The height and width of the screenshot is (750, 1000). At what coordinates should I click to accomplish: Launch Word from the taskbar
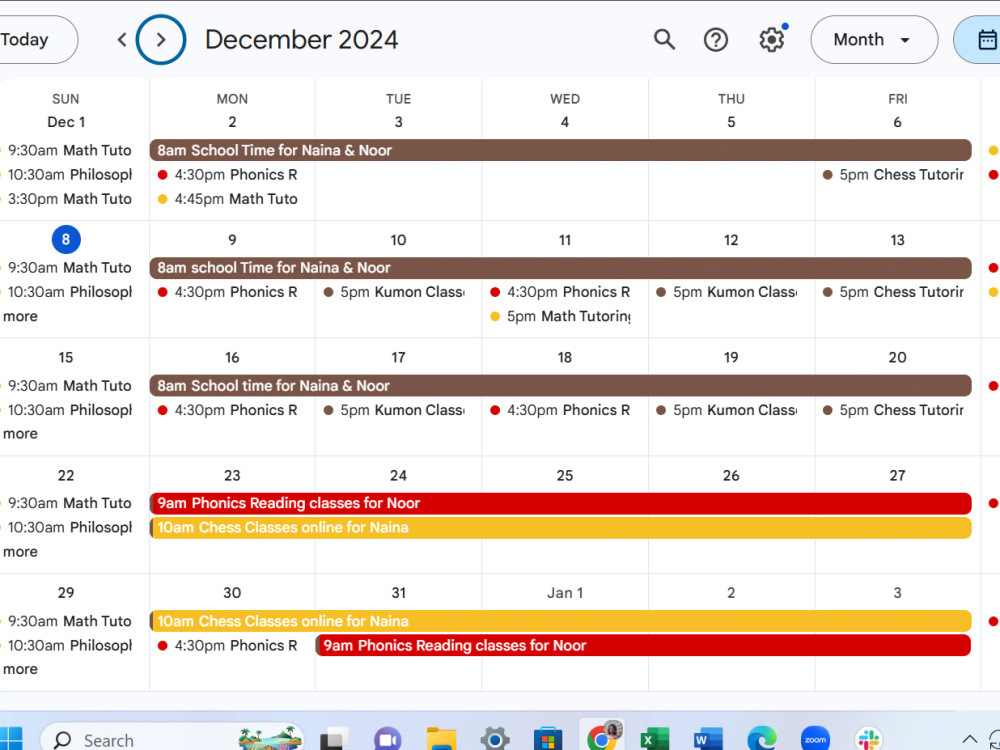tap(708, 740)
